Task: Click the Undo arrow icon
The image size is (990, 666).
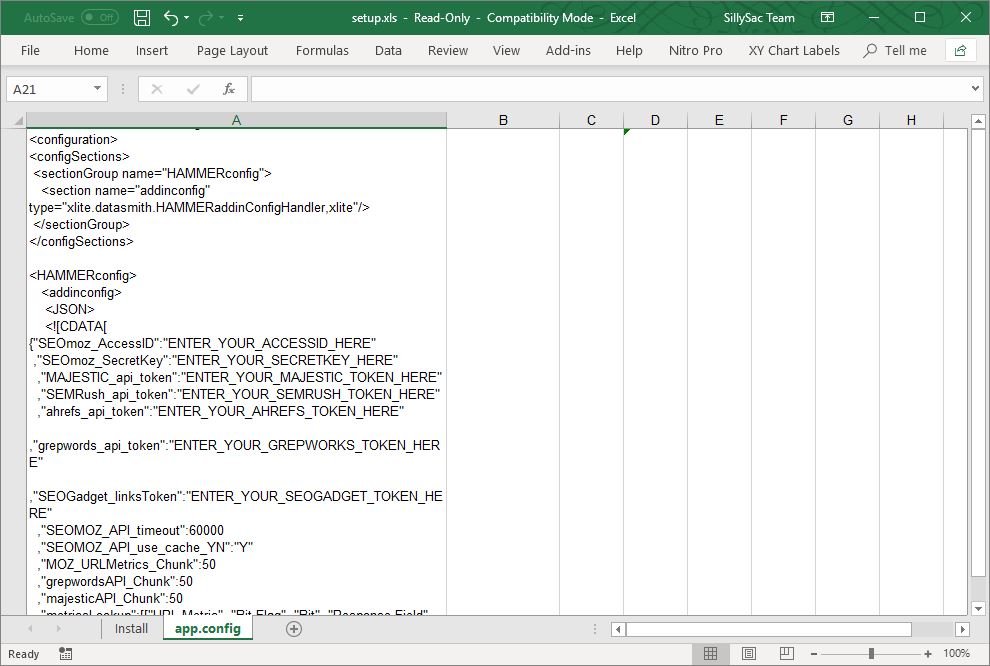Action: pyautogui.click(x=170, y=18)
